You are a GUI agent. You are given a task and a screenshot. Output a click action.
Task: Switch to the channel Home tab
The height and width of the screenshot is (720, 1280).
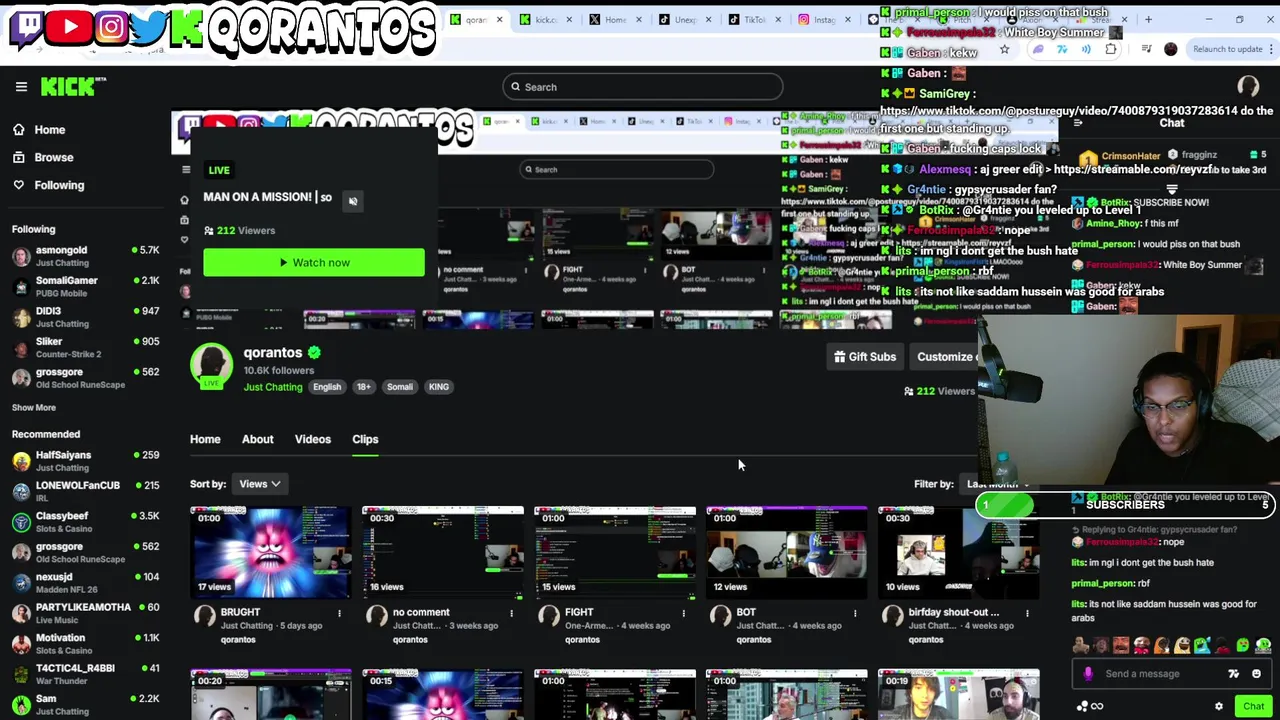coord(205,439)
